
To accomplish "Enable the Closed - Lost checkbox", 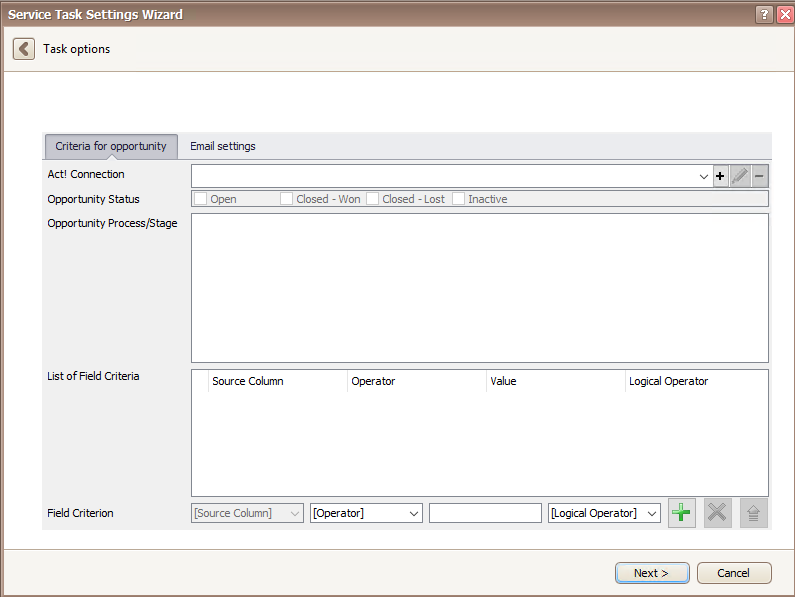I will pos(373,199).
